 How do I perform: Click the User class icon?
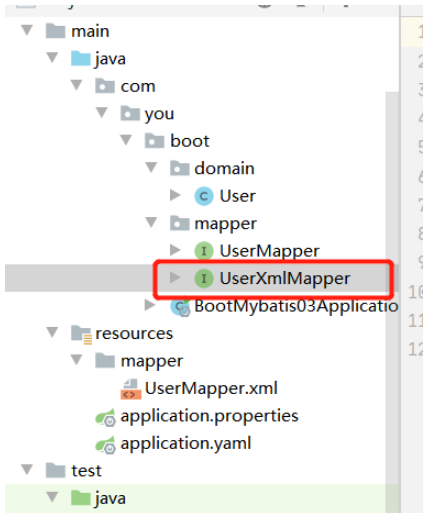(204, 196)
